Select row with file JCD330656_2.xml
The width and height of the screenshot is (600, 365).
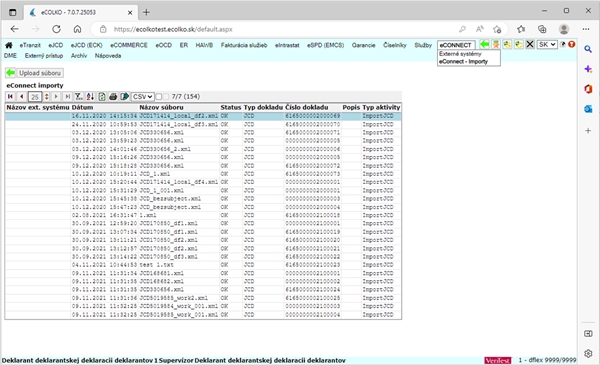point(203,149)
